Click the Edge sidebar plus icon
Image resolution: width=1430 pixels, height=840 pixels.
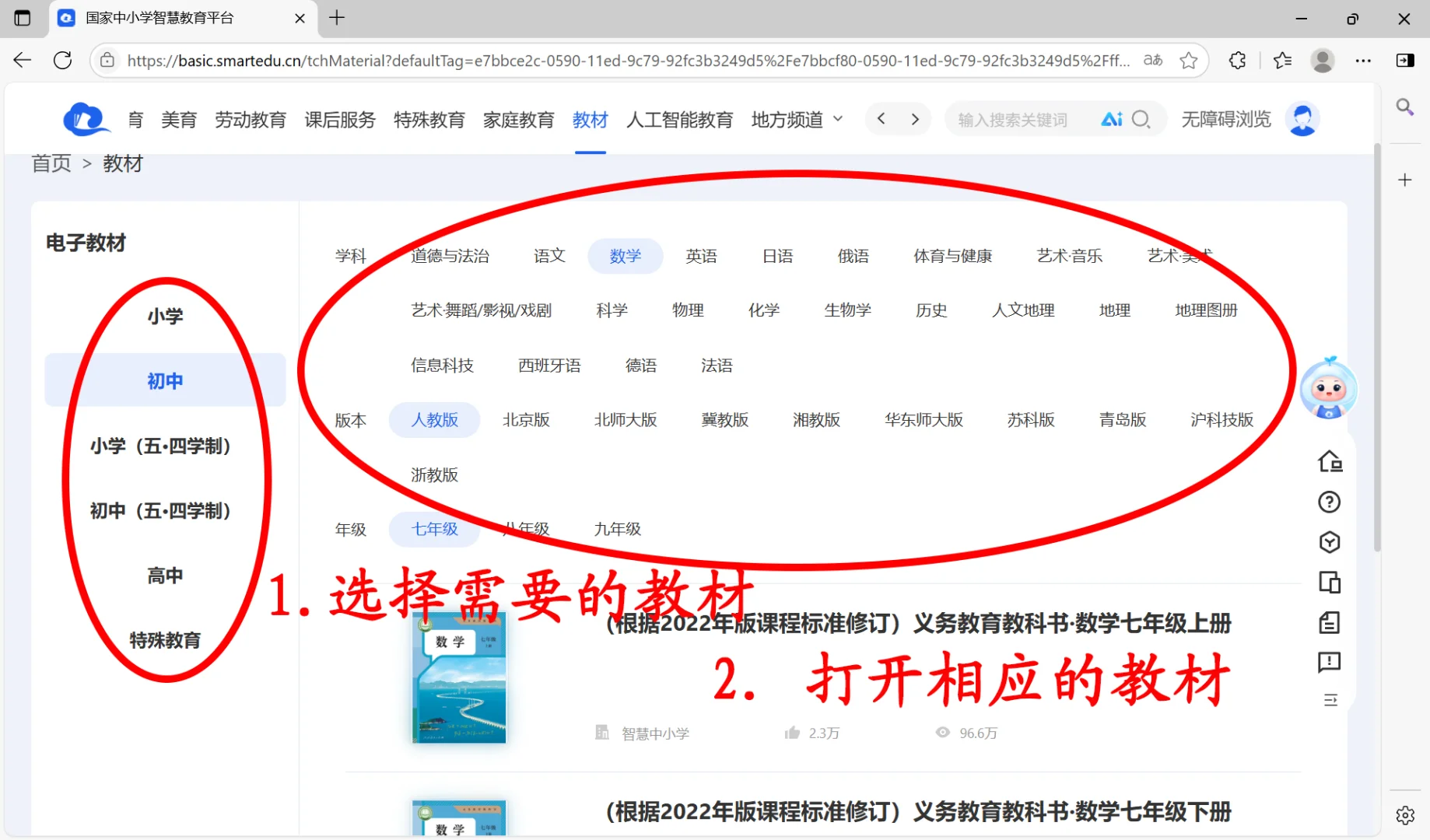point(1404,180)
